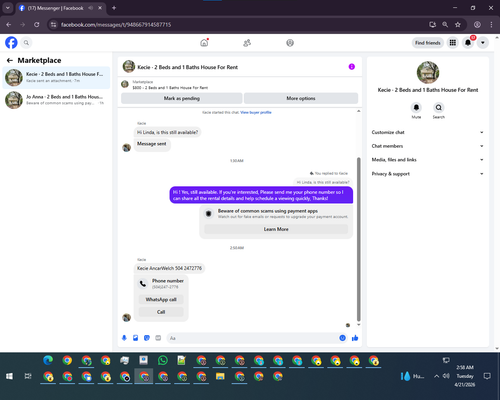500x400 pixels.
Task: Open the Jo Anna conversation in the list
Action: pyautogui.click(x=56, y=100)
